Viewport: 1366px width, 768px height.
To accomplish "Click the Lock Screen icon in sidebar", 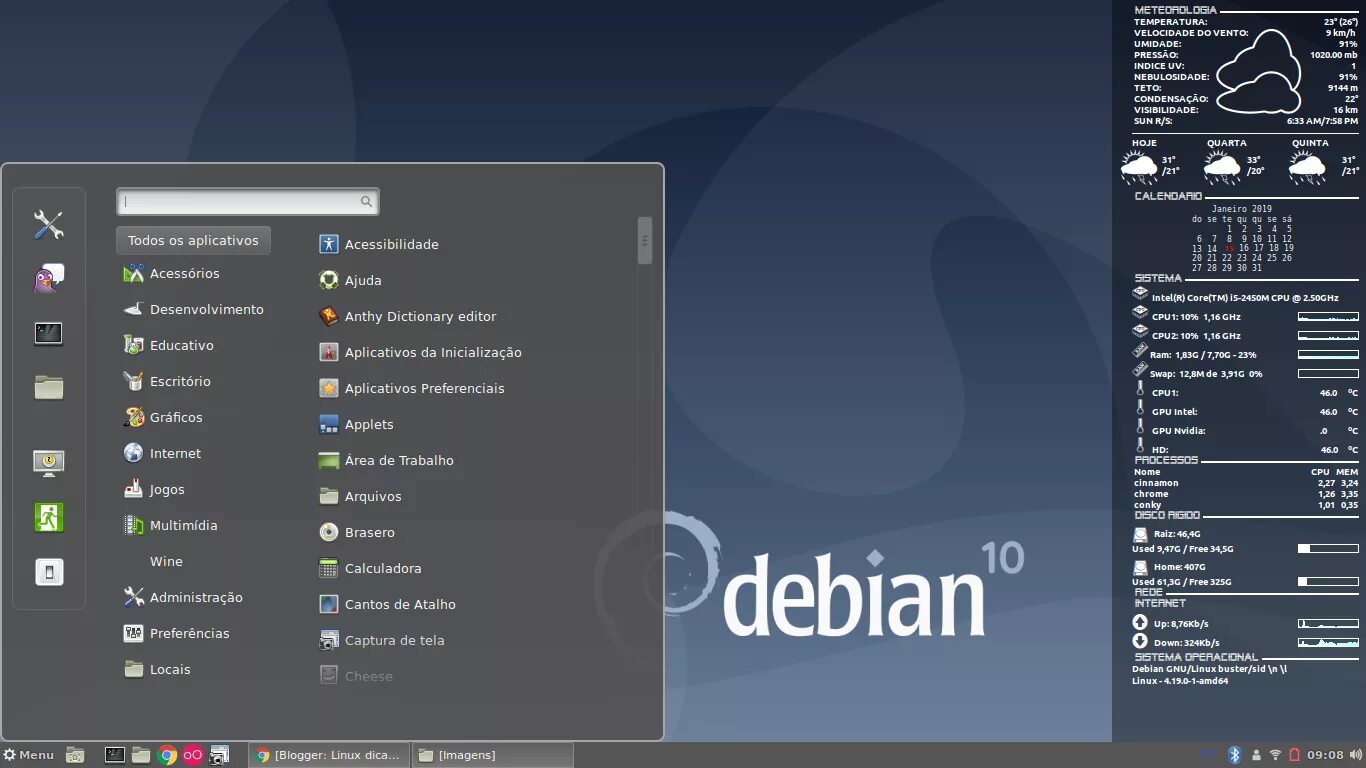I will pos(48,463).
